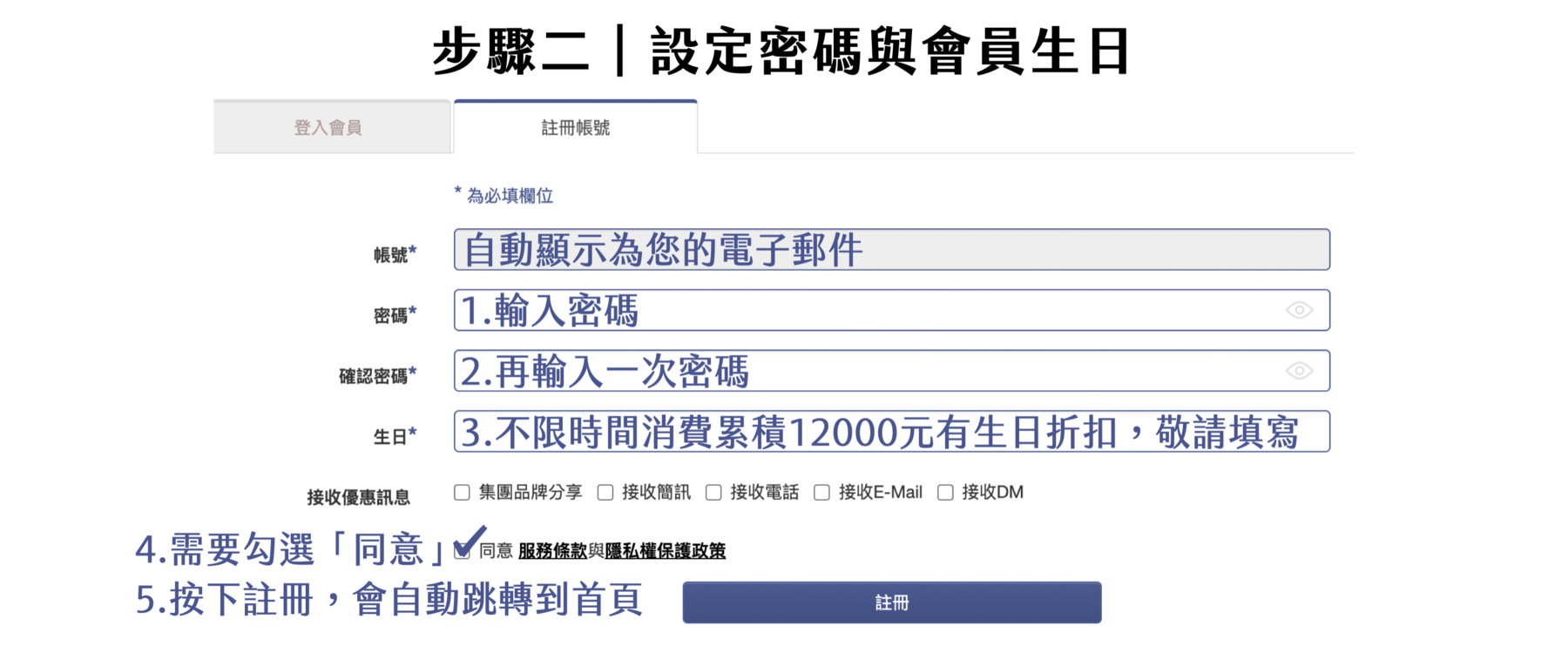Enable the 接收DM checkbox
1568x646 pixels.
point(945,493)
